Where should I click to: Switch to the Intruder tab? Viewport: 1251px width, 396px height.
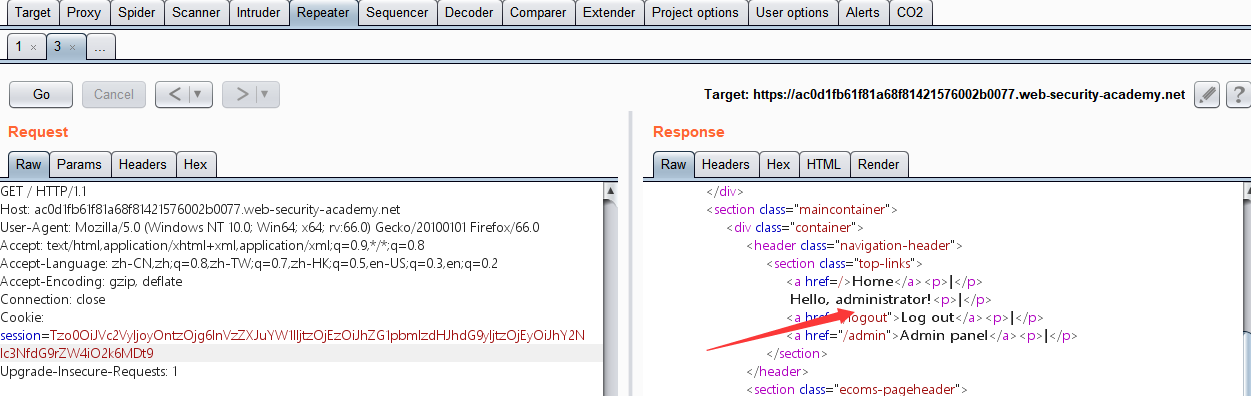tap(259, 13)
